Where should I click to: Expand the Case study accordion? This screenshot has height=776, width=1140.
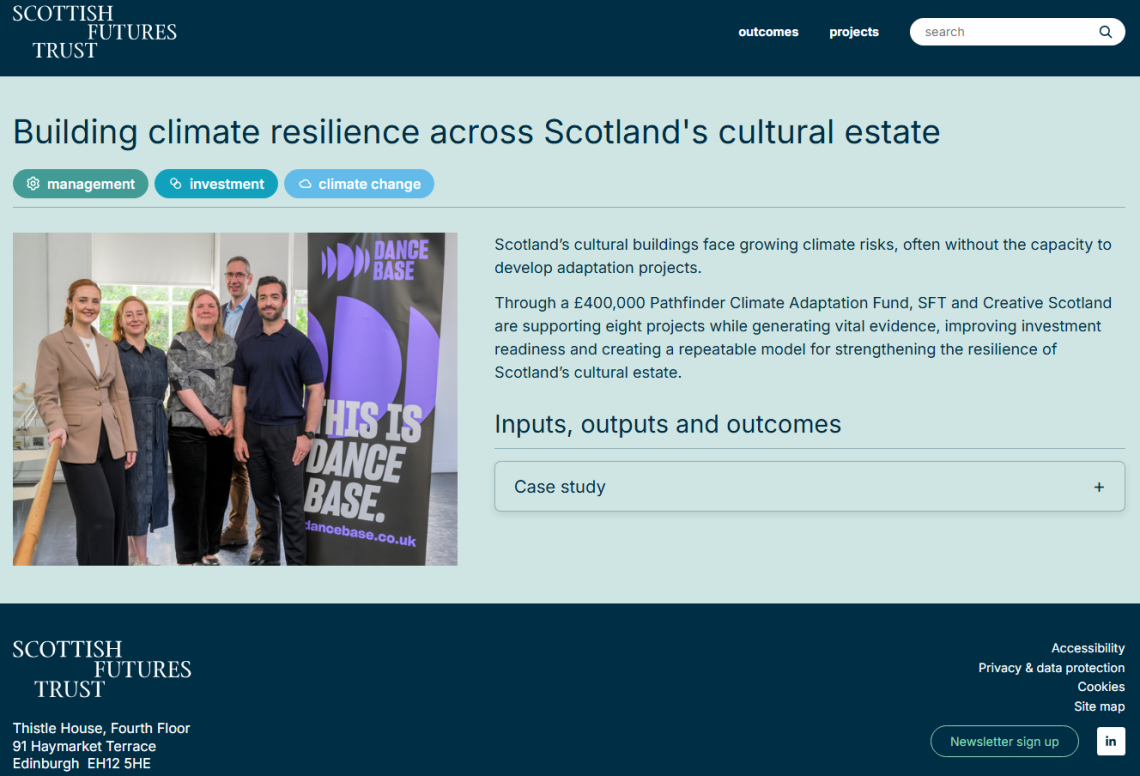coord(809,487)
